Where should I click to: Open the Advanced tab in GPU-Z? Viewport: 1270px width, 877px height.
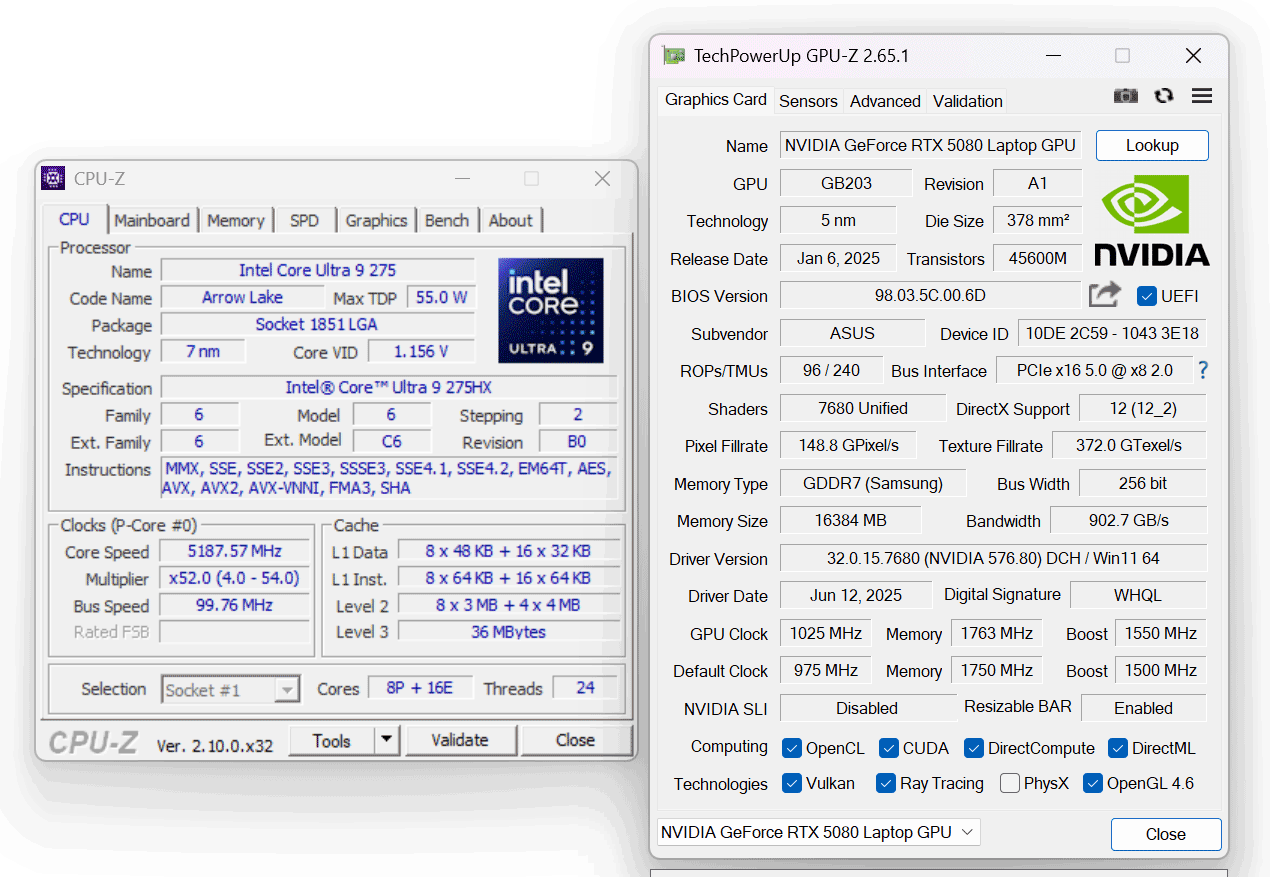pos(885,101)
